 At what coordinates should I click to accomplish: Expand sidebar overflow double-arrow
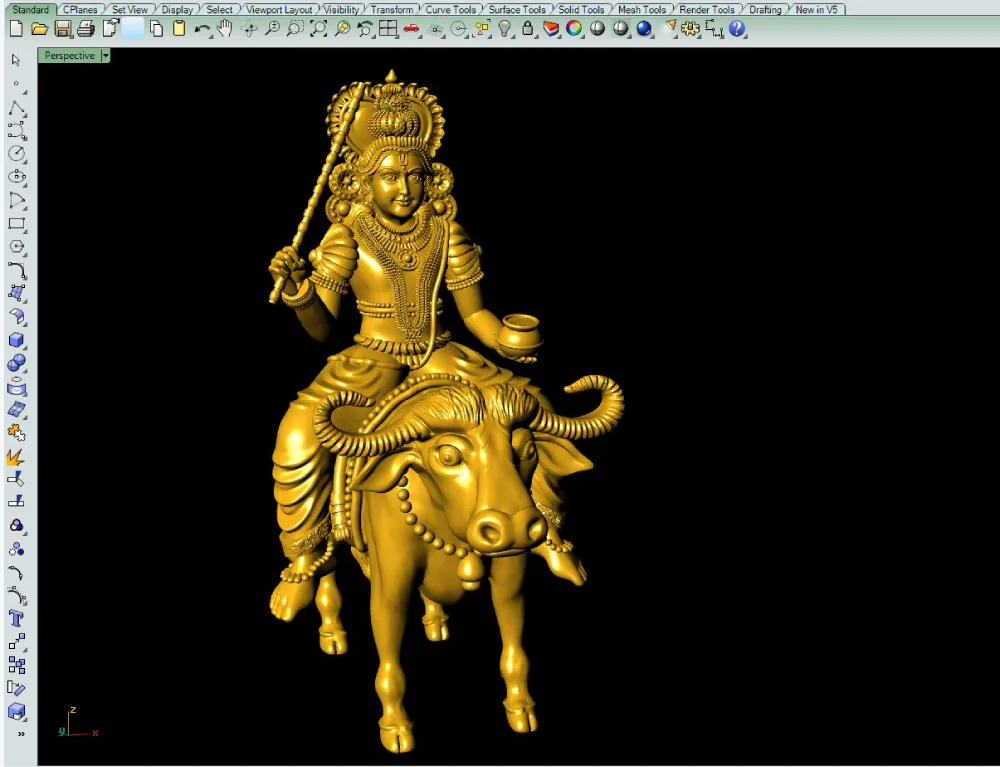click(21, 734)
